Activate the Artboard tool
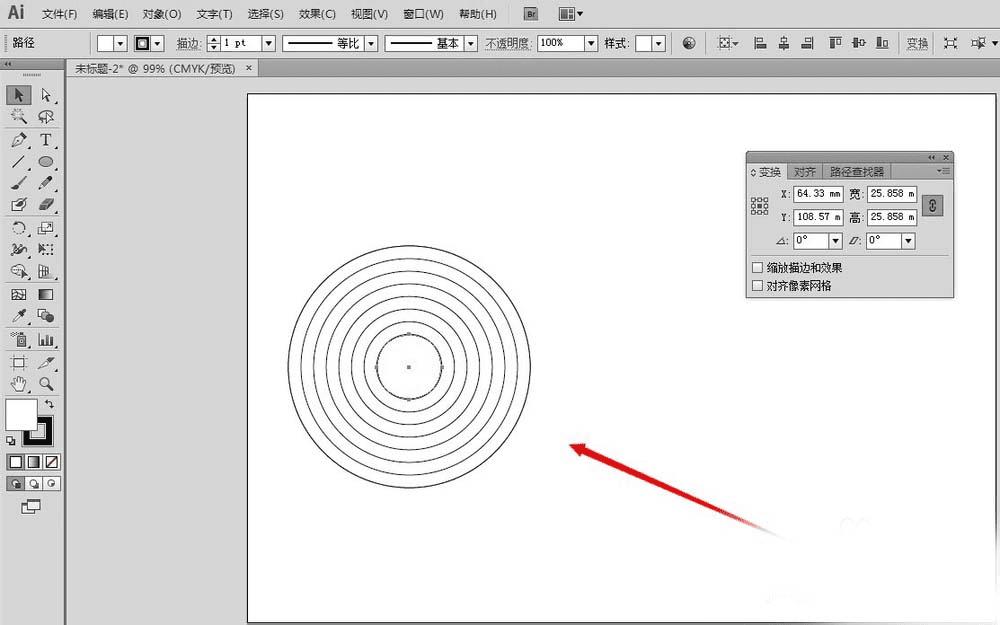The height and width of the screenshot is (625, 1000). click(x=18, y=363)
